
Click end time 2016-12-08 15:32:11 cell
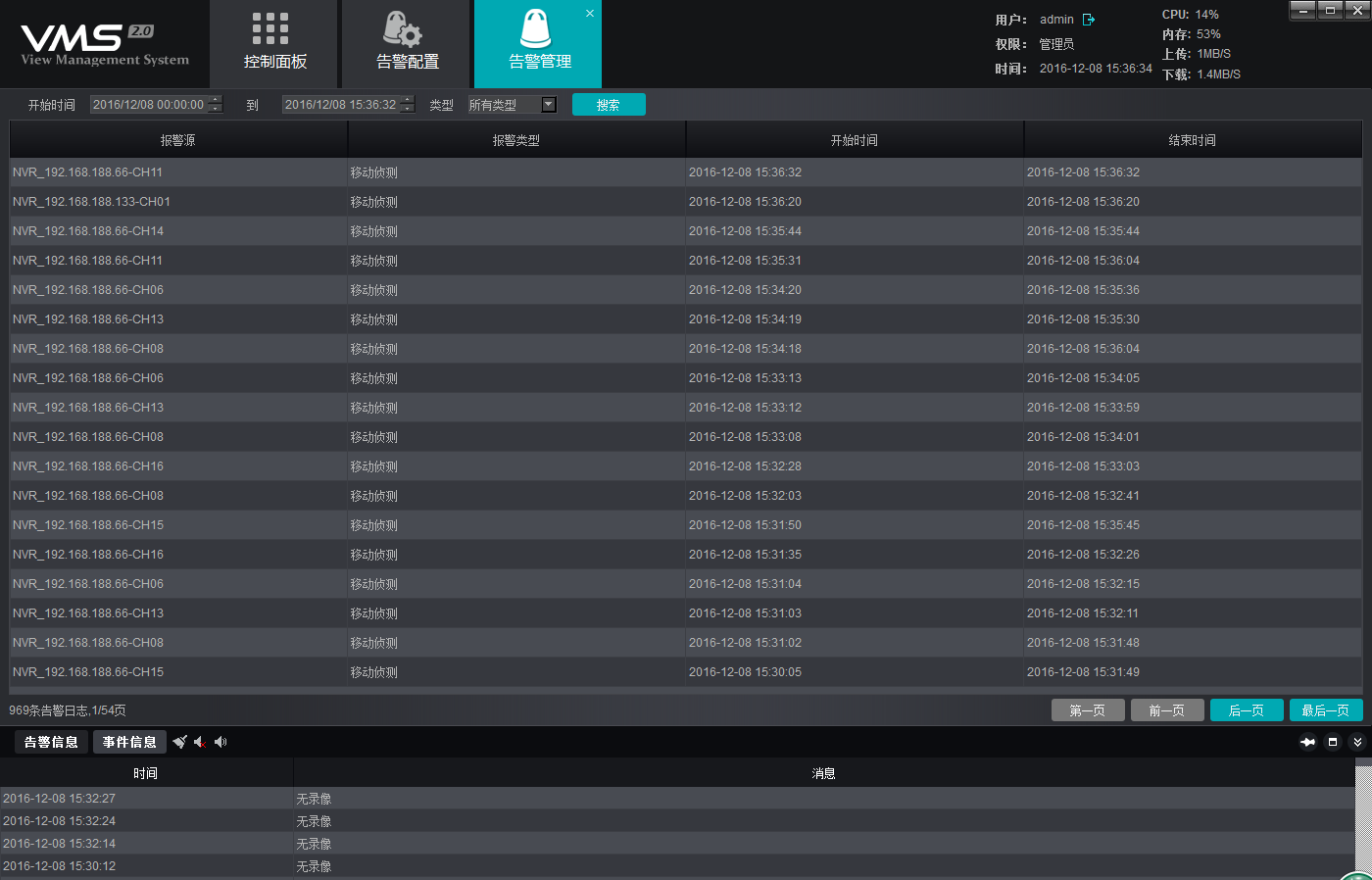pos(1193,613)
